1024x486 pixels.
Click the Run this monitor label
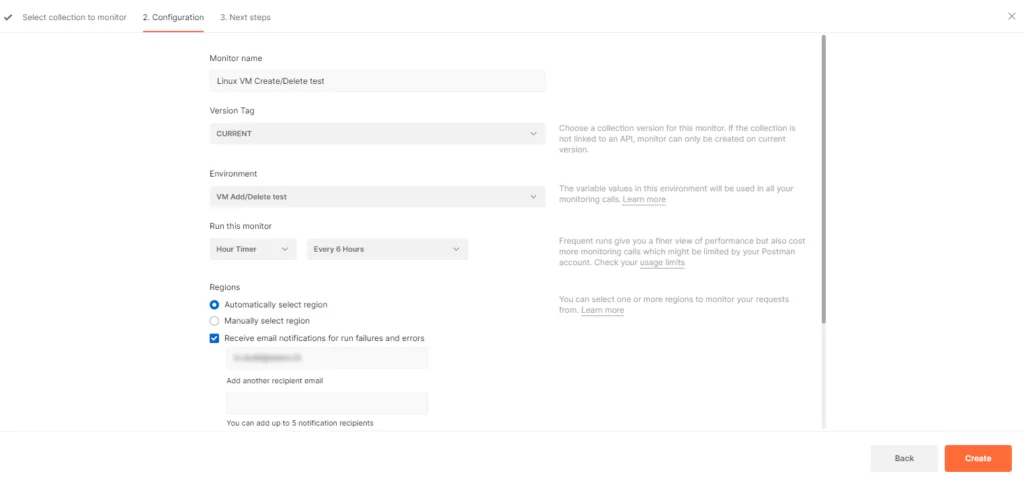tap(240, 226)
